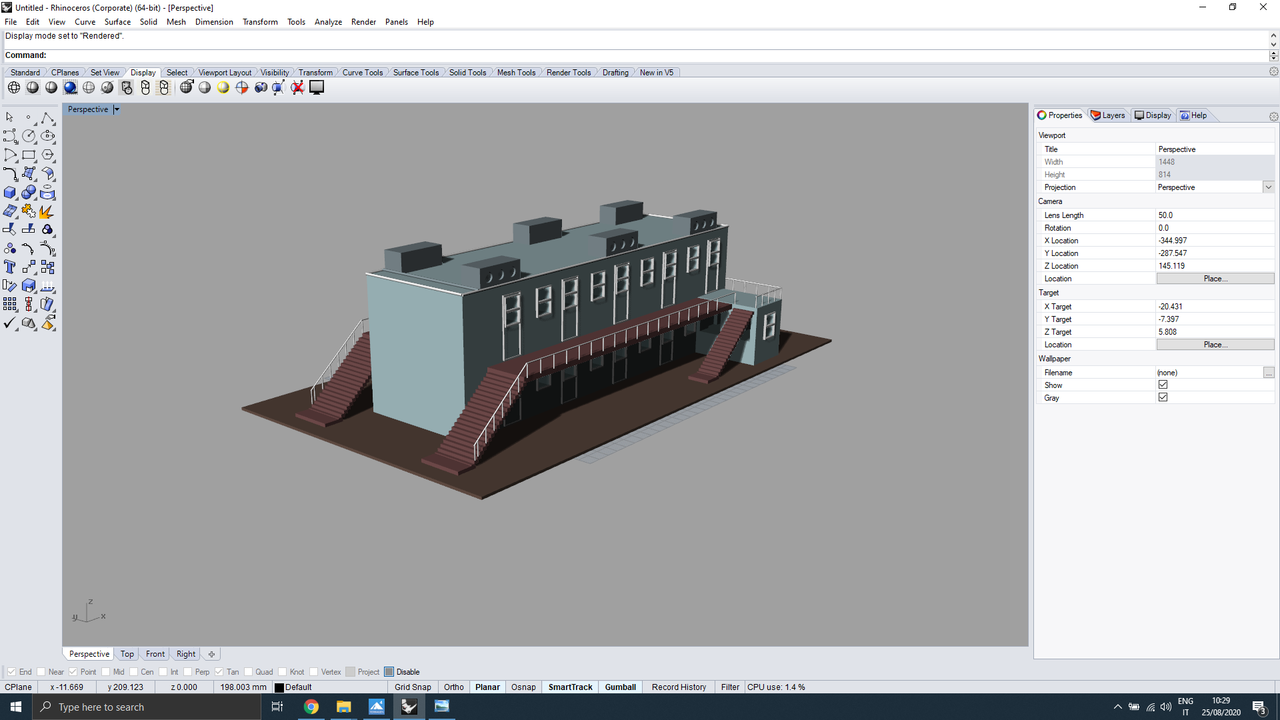This screenshot has height=720, width=1280.
Task: Select the Box solid tool
Action: coord(9,191)
